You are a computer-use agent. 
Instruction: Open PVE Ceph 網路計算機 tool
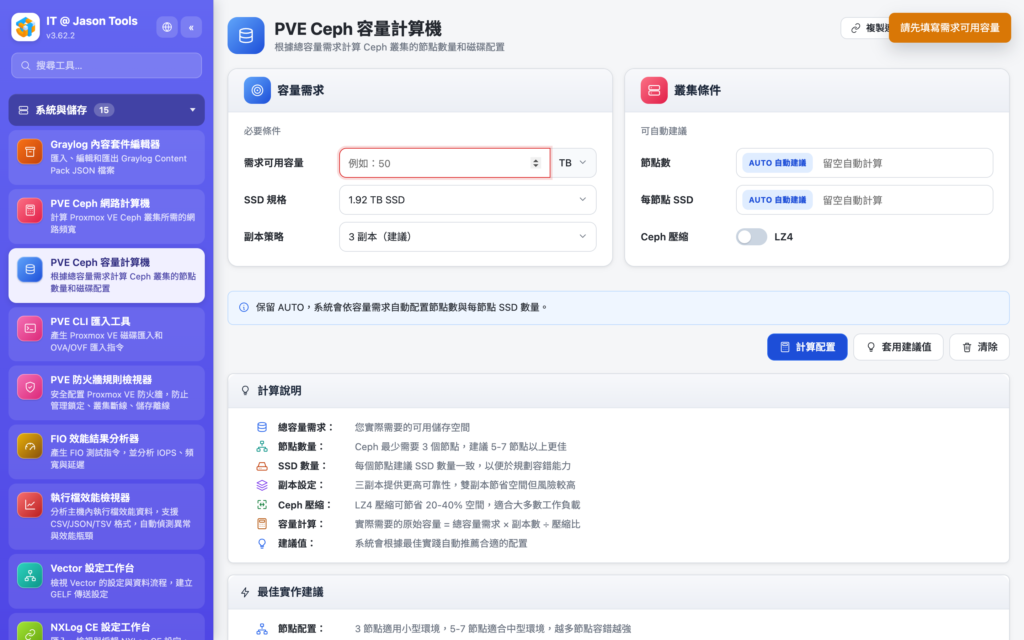[x=106, y=216]
